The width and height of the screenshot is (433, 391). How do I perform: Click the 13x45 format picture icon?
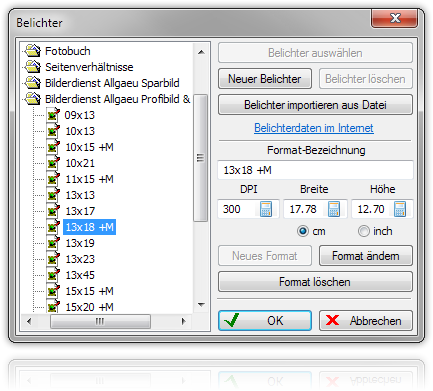tap(53, 275)
